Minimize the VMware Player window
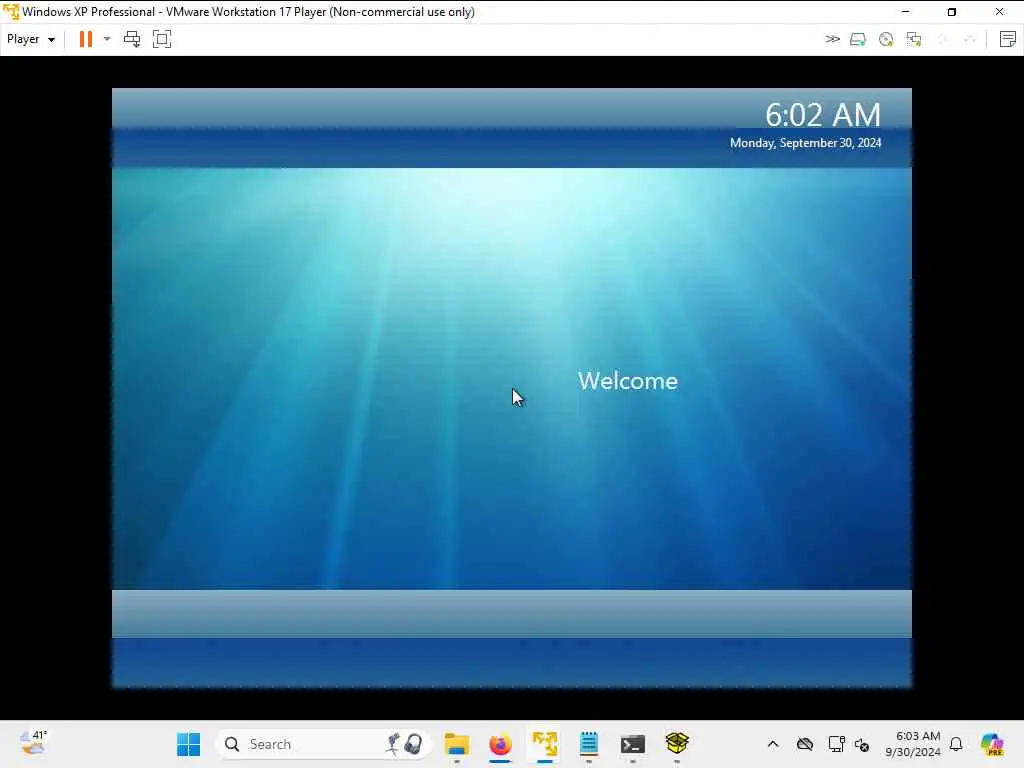The height and width of the screenshot is (768, 1024). [905, 12]
